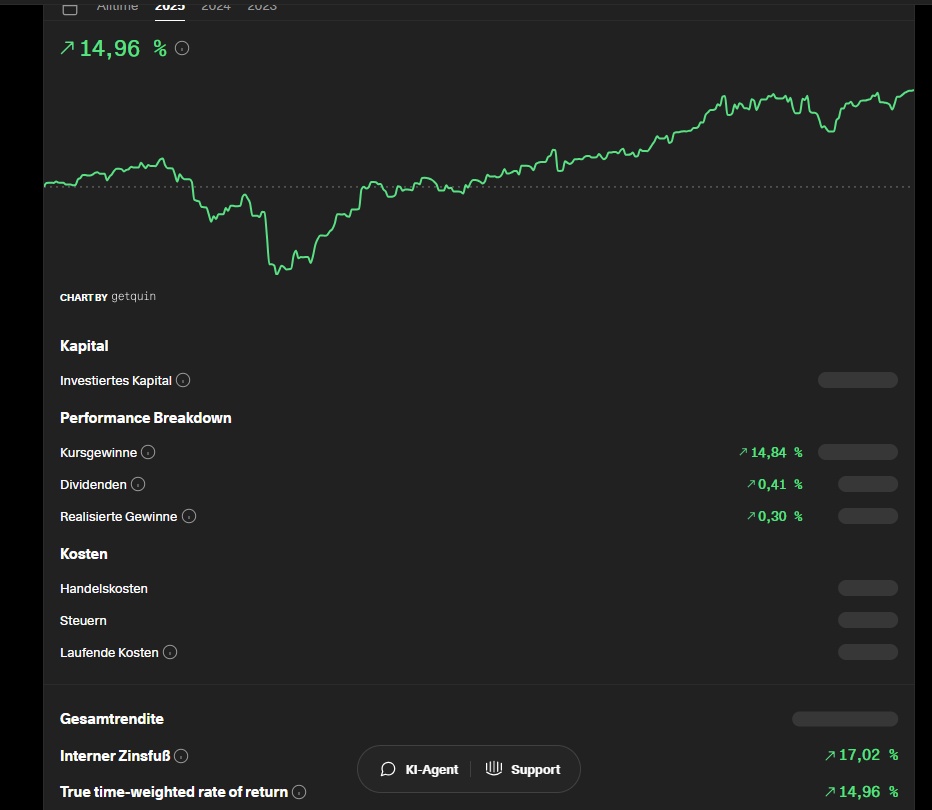932x810 pixels.
Task: Click the lowest dip on the performance chart
Action: point(276,272)
